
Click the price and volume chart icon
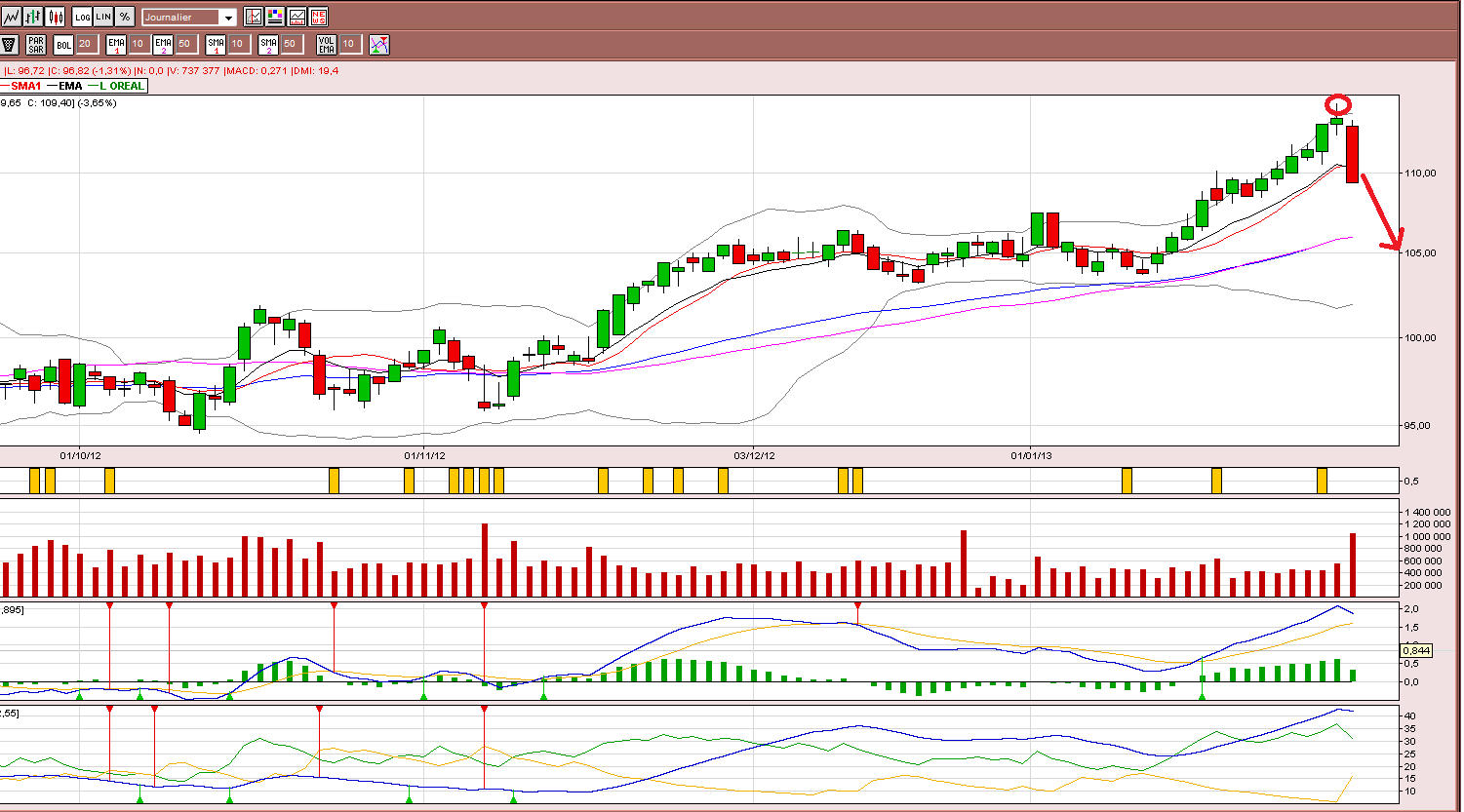pos(297,17)
